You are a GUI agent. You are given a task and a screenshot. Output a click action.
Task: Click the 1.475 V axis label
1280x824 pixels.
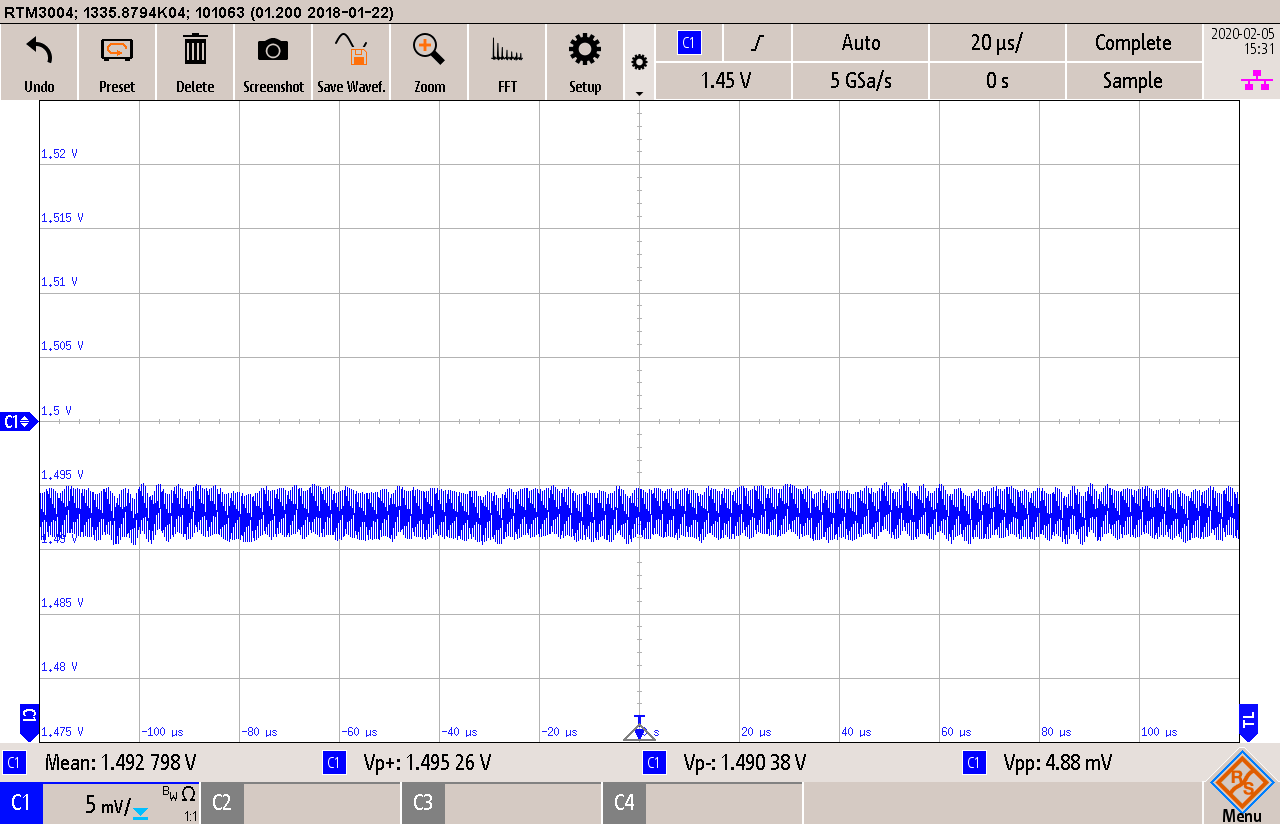(x=62, y=732)
